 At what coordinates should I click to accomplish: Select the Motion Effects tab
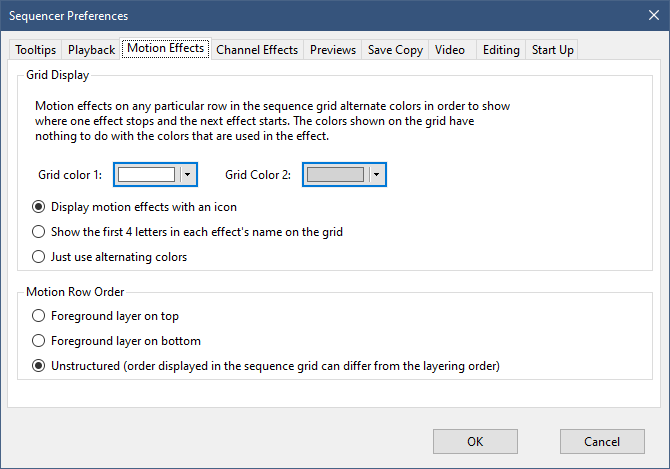166,48
